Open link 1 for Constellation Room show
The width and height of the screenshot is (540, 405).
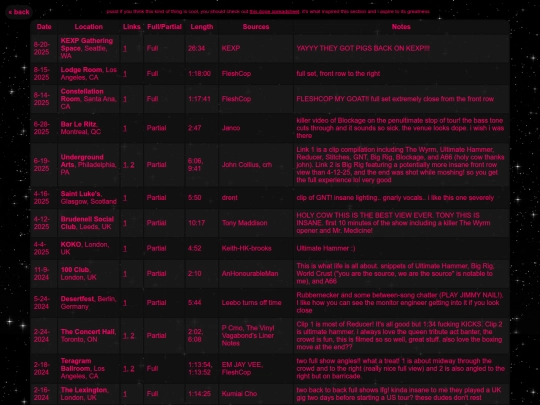coord(125,99)
